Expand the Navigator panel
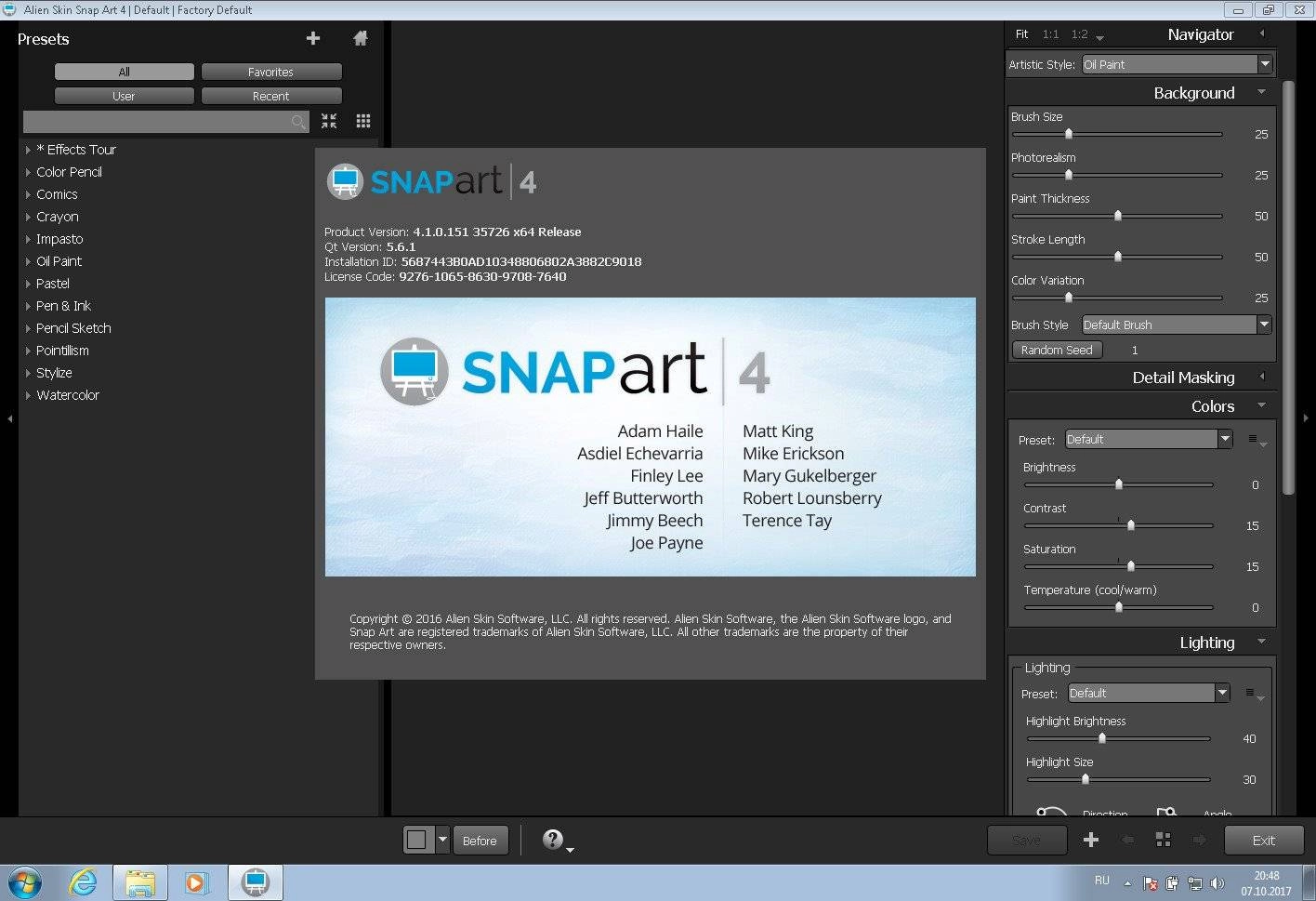Screen dimensions: 1316x901 1261,33
